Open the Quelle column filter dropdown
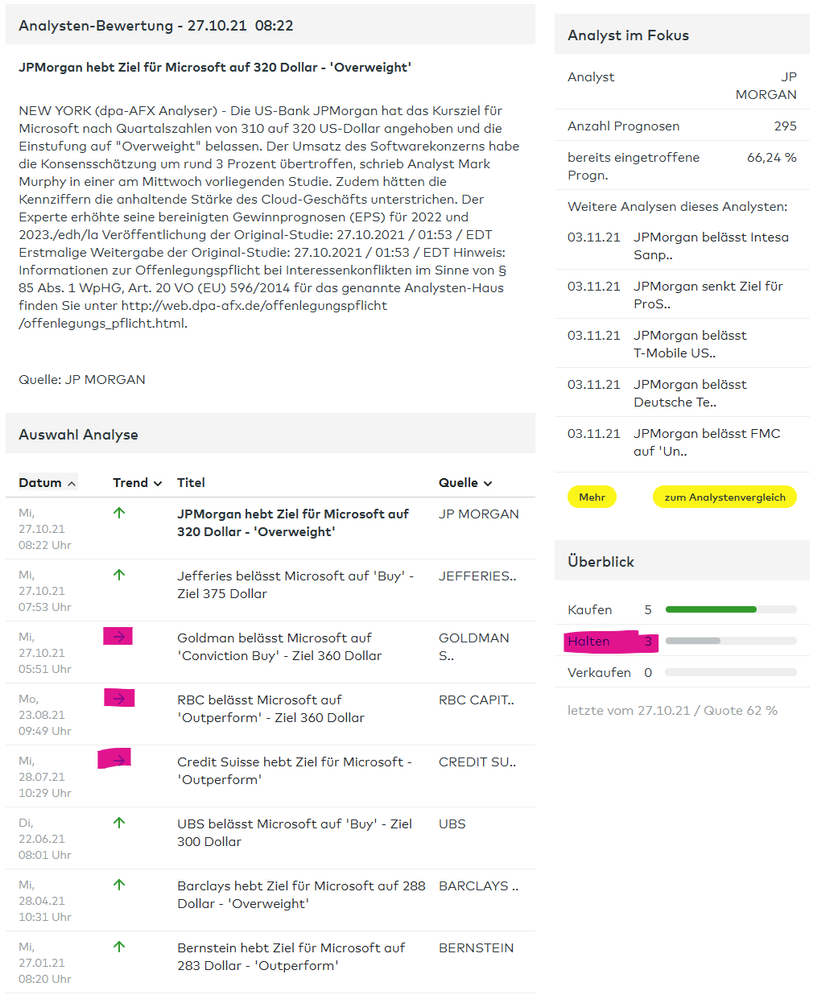834x999 pixels. 465,483
